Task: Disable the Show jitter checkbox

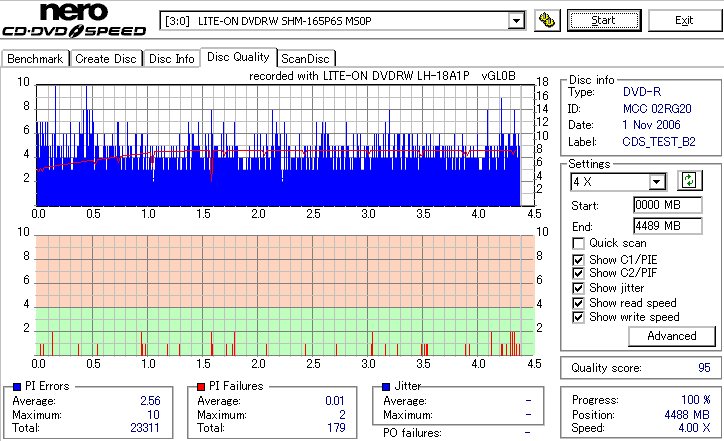Action: pos(578,288)
